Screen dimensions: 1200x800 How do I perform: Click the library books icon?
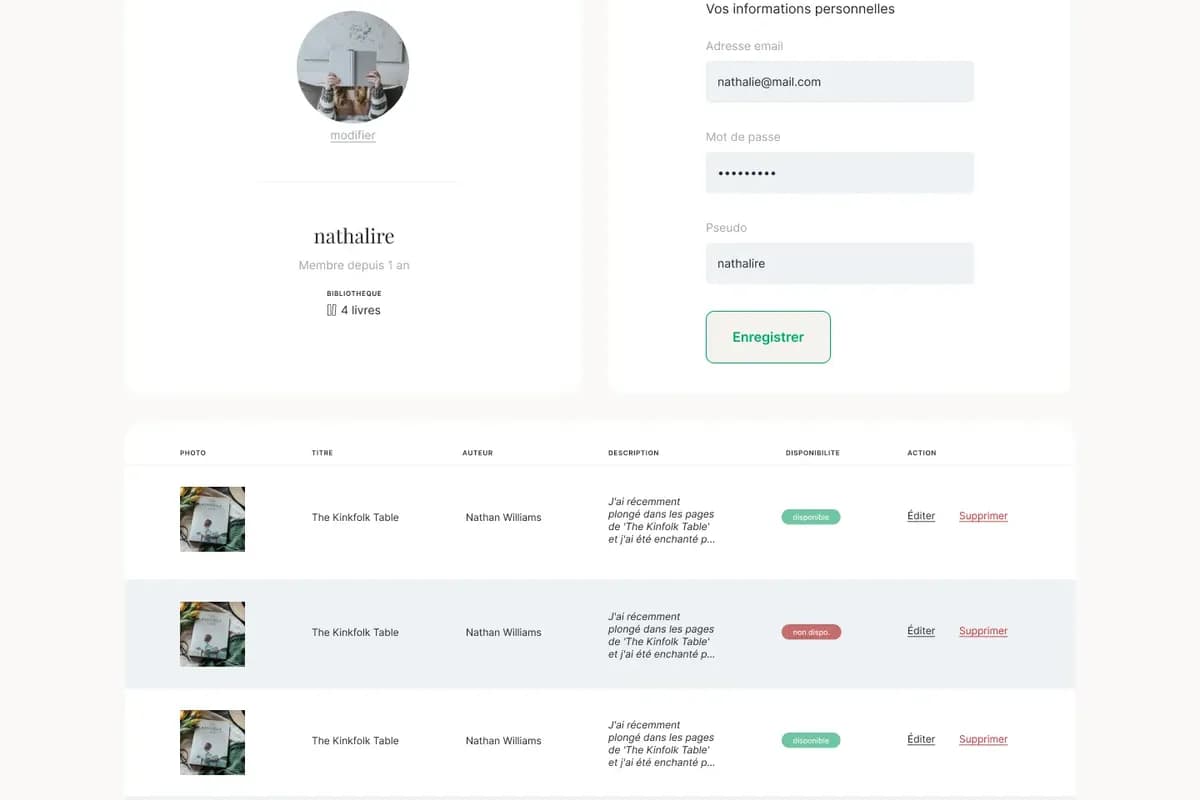pyautogui.click(x=331, y=310)
